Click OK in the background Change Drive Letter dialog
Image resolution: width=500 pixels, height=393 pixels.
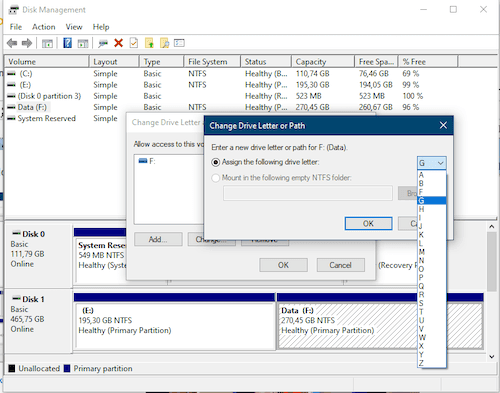point(283,265)
